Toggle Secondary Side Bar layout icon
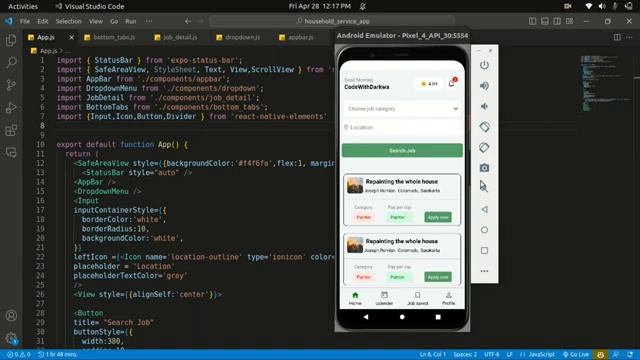The image size is (640, 360). click(557, 21)
